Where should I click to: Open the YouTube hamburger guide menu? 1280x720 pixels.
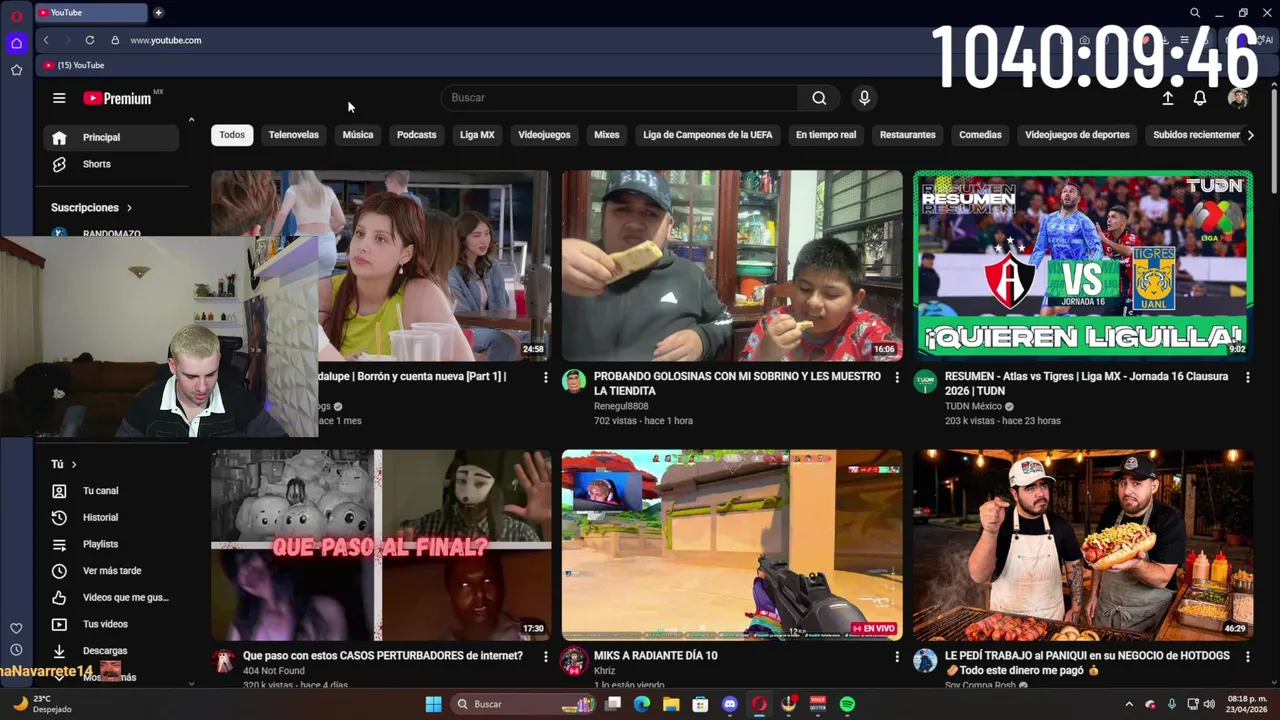59,98
